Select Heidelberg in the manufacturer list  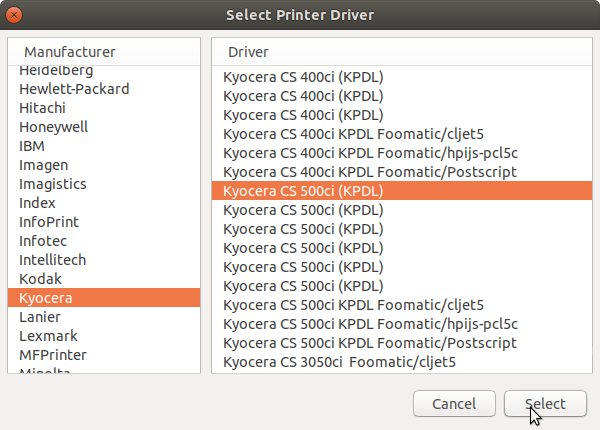click(104, 71)
